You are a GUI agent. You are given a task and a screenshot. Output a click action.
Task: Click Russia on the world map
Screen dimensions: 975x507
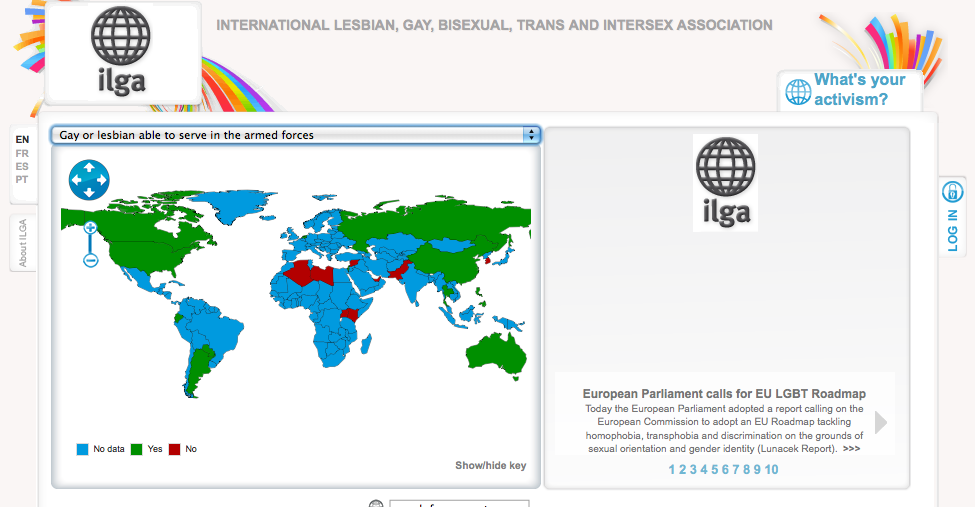pos(435,221)
